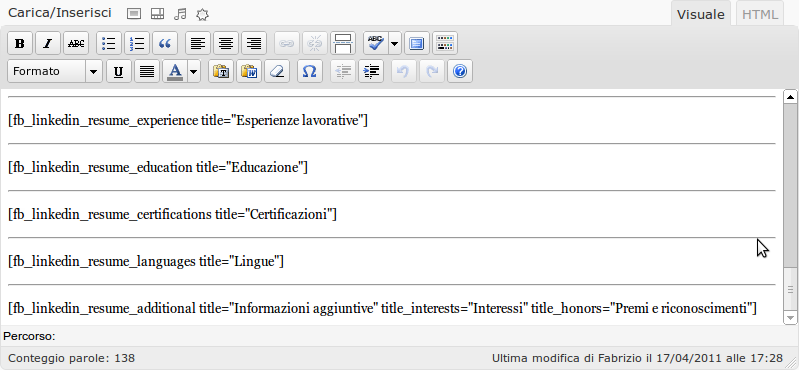Click the editor resize handle corner

pos(792,363)
